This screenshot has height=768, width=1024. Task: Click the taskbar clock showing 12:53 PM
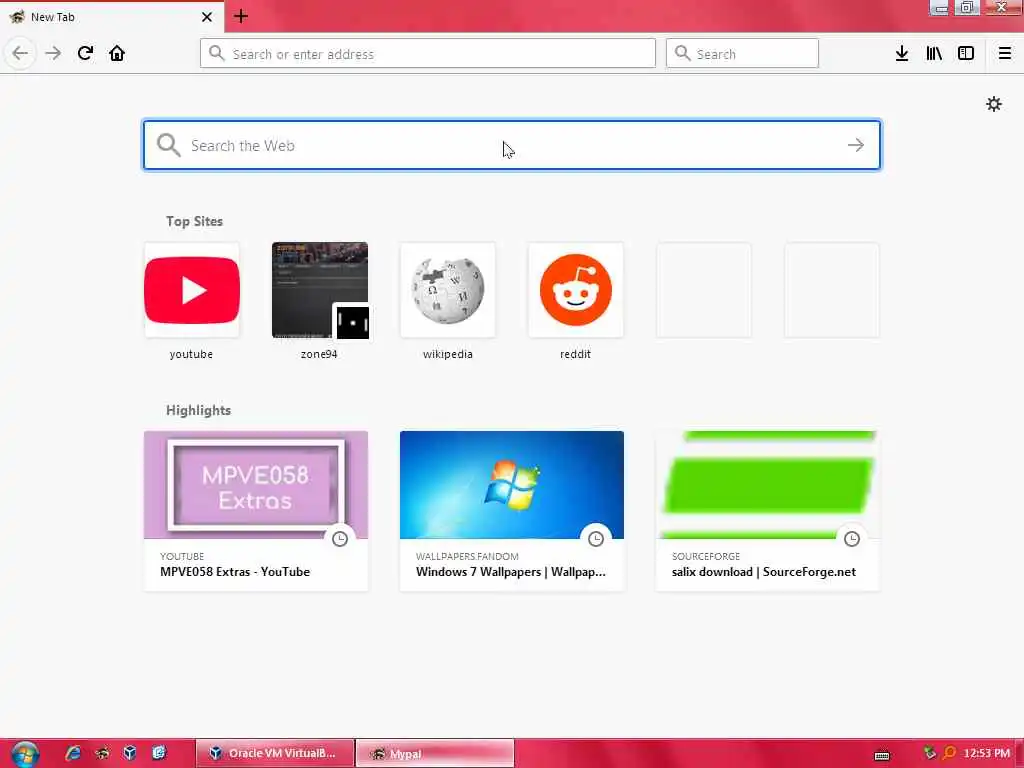(986, 753)
